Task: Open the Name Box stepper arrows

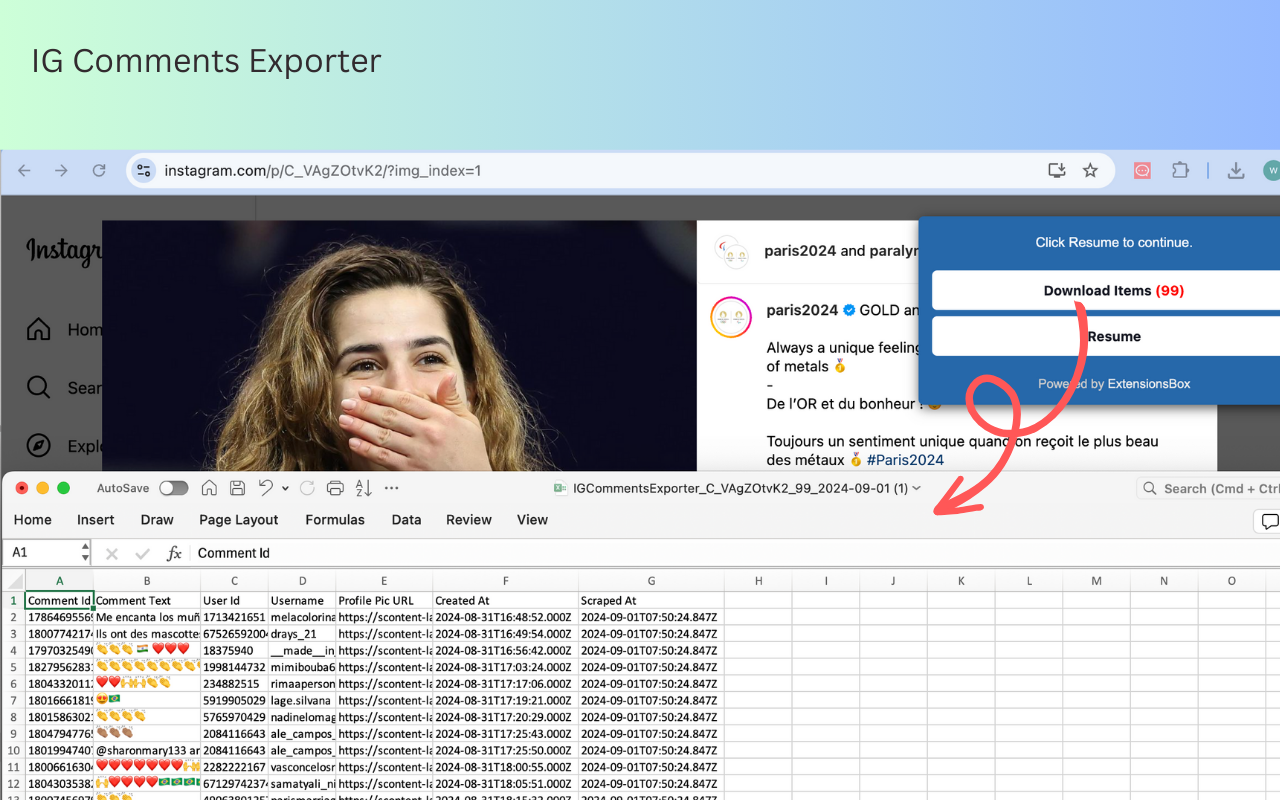Action: pos(84,553)
